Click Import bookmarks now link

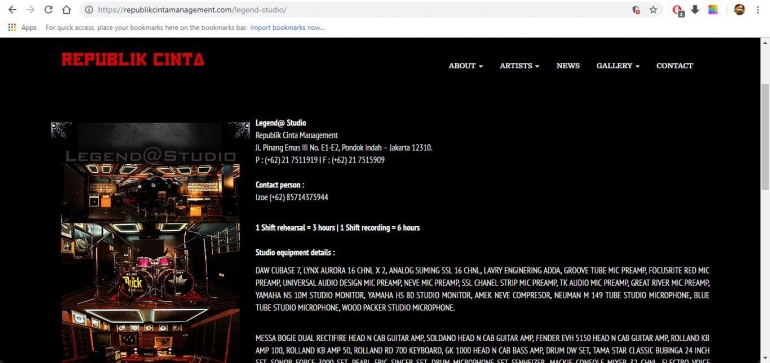pos(288,28)
